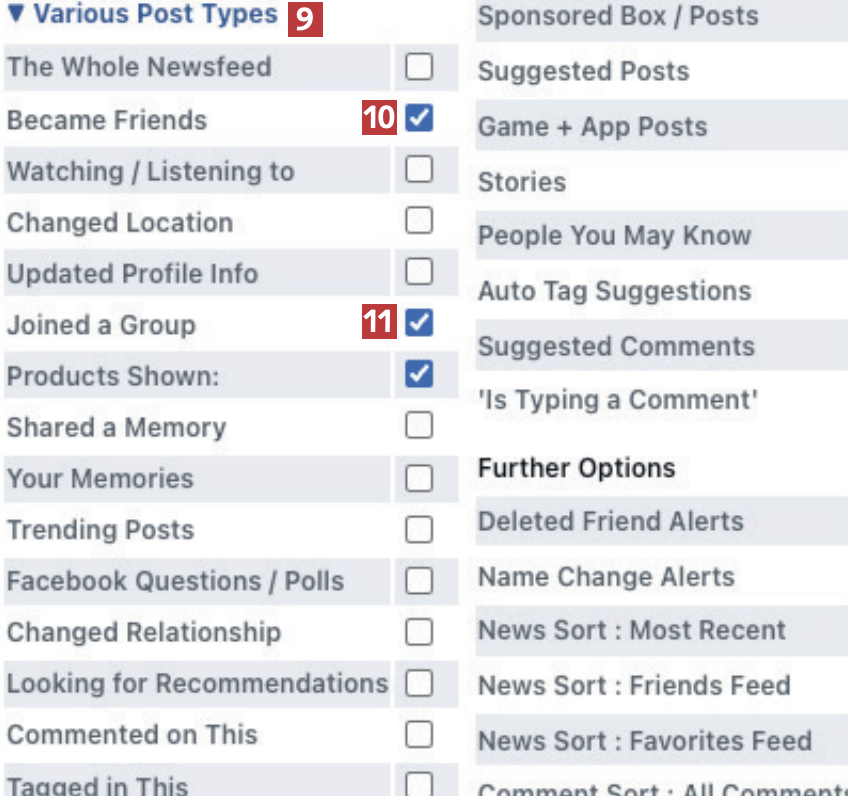Enable Looking for Recommendations checkbox
Image resolution: width=848 pixels, height=796 pixels.
point(419,683)
